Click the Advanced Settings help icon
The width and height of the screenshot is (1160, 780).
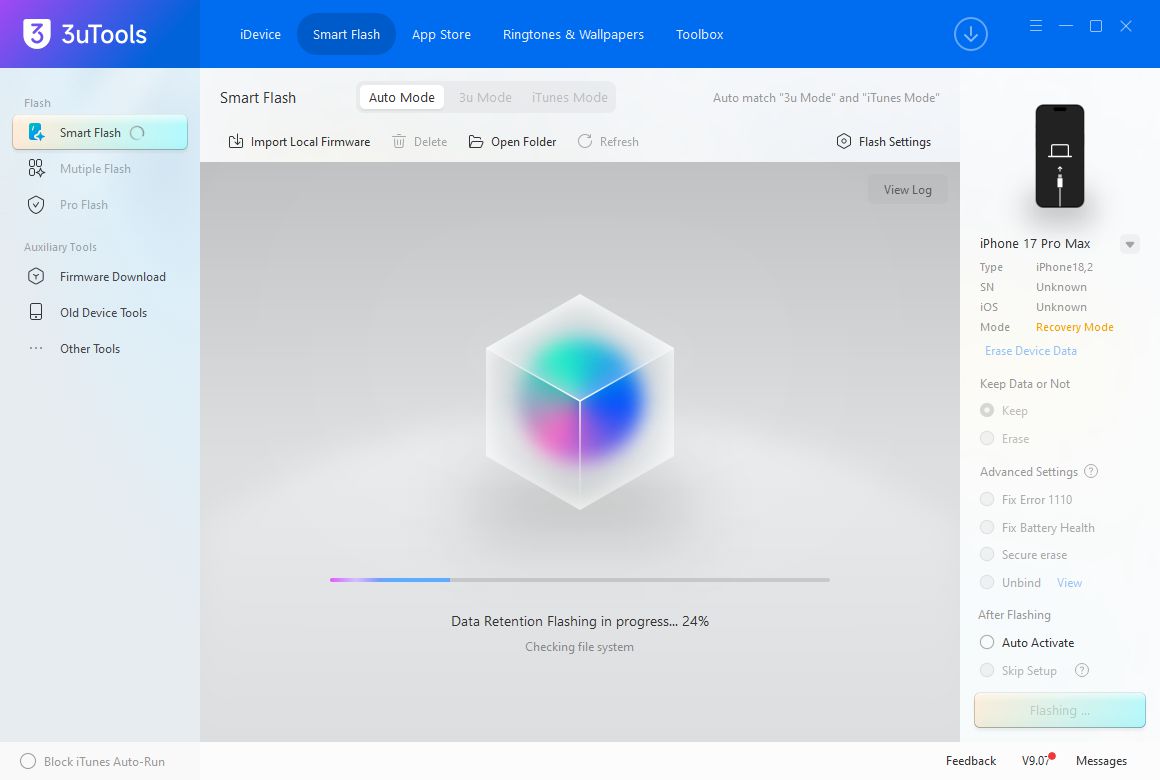tap(1090, 471)
